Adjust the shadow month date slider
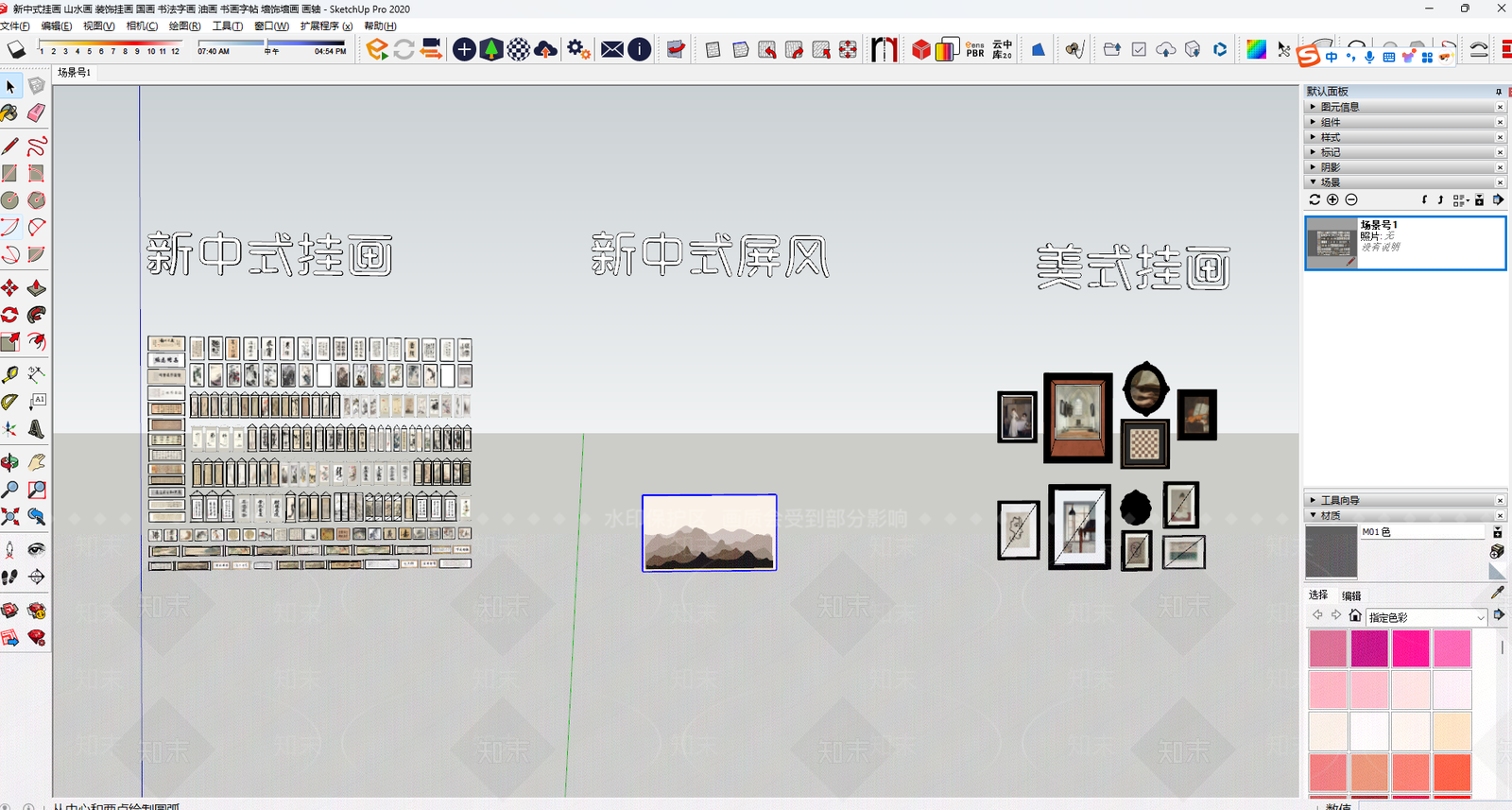The width and height of the screenshot is (1512, 810). [109, 43]
